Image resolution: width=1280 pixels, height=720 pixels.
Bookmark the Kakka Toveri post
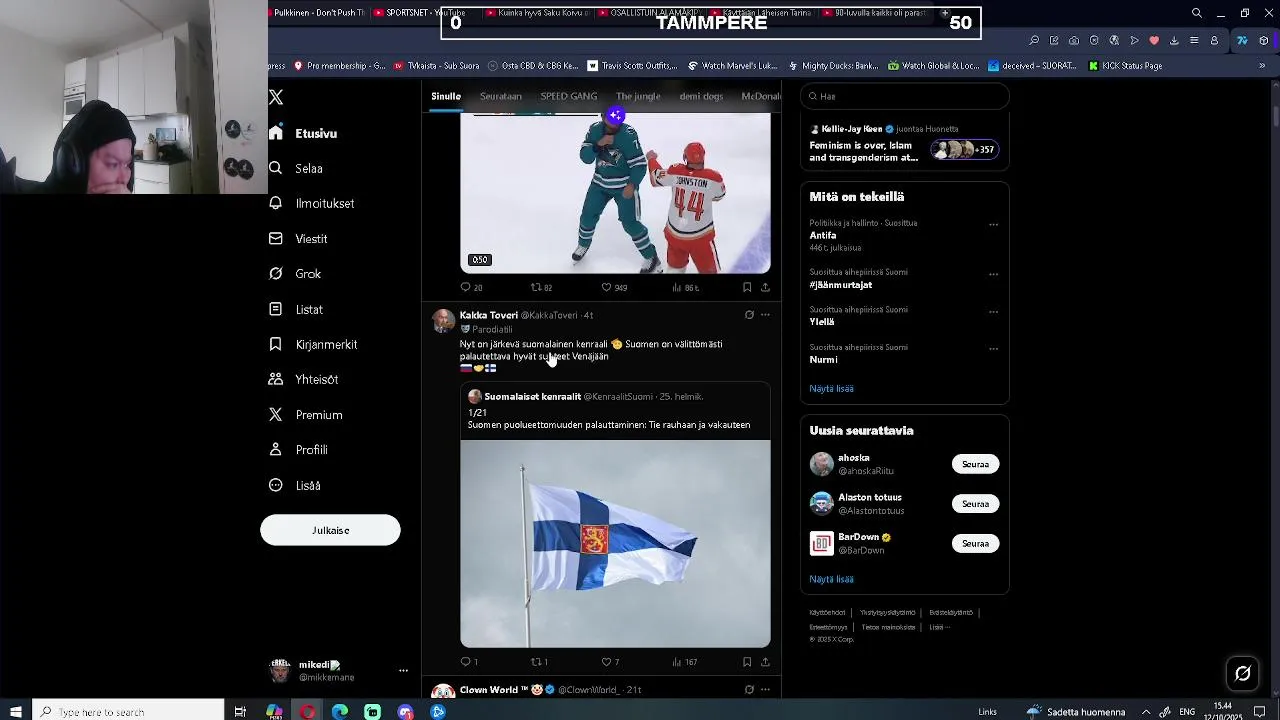(x=747, y=662)
